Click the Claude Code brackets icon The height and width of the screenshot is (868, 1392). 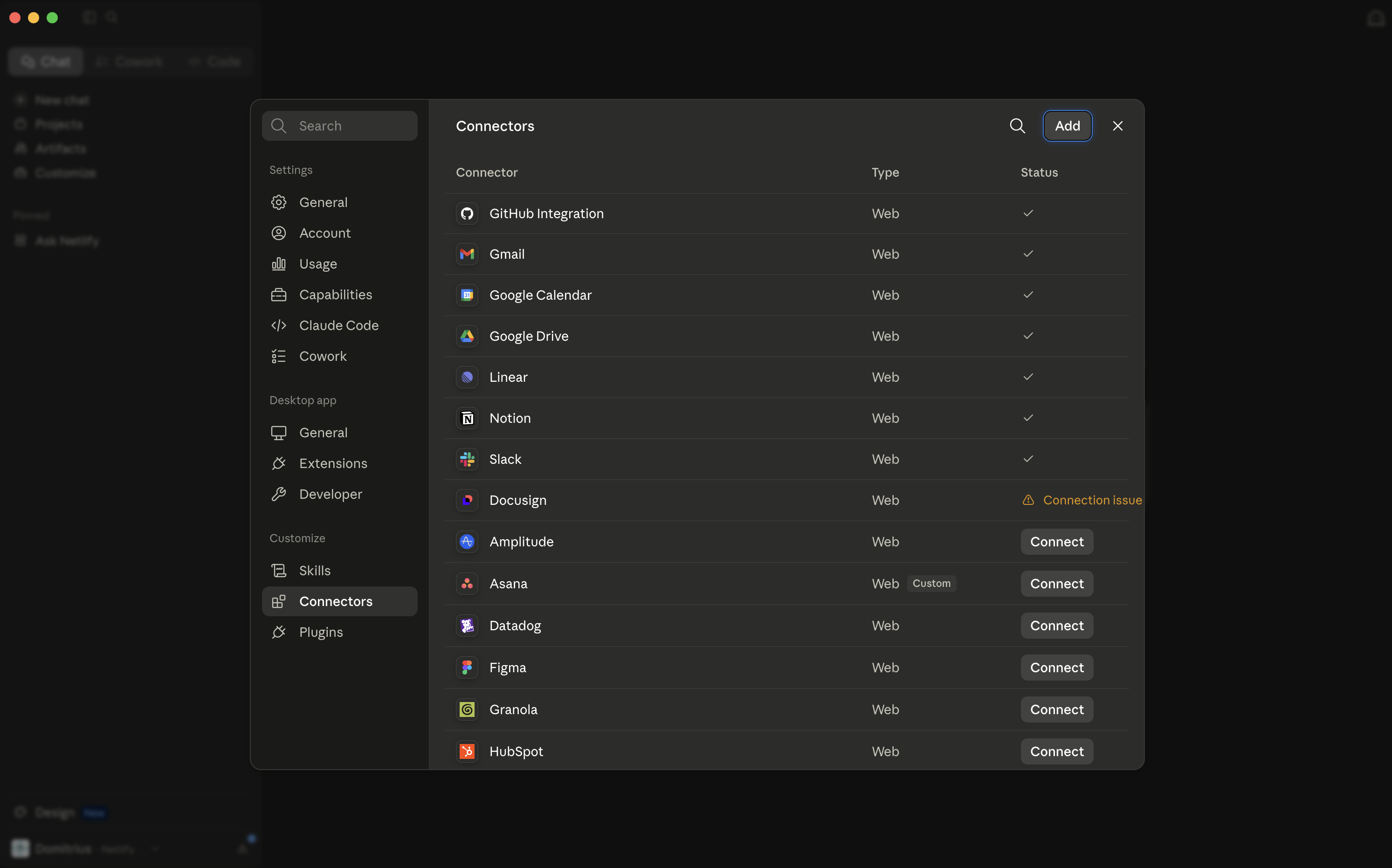point(278,325)
